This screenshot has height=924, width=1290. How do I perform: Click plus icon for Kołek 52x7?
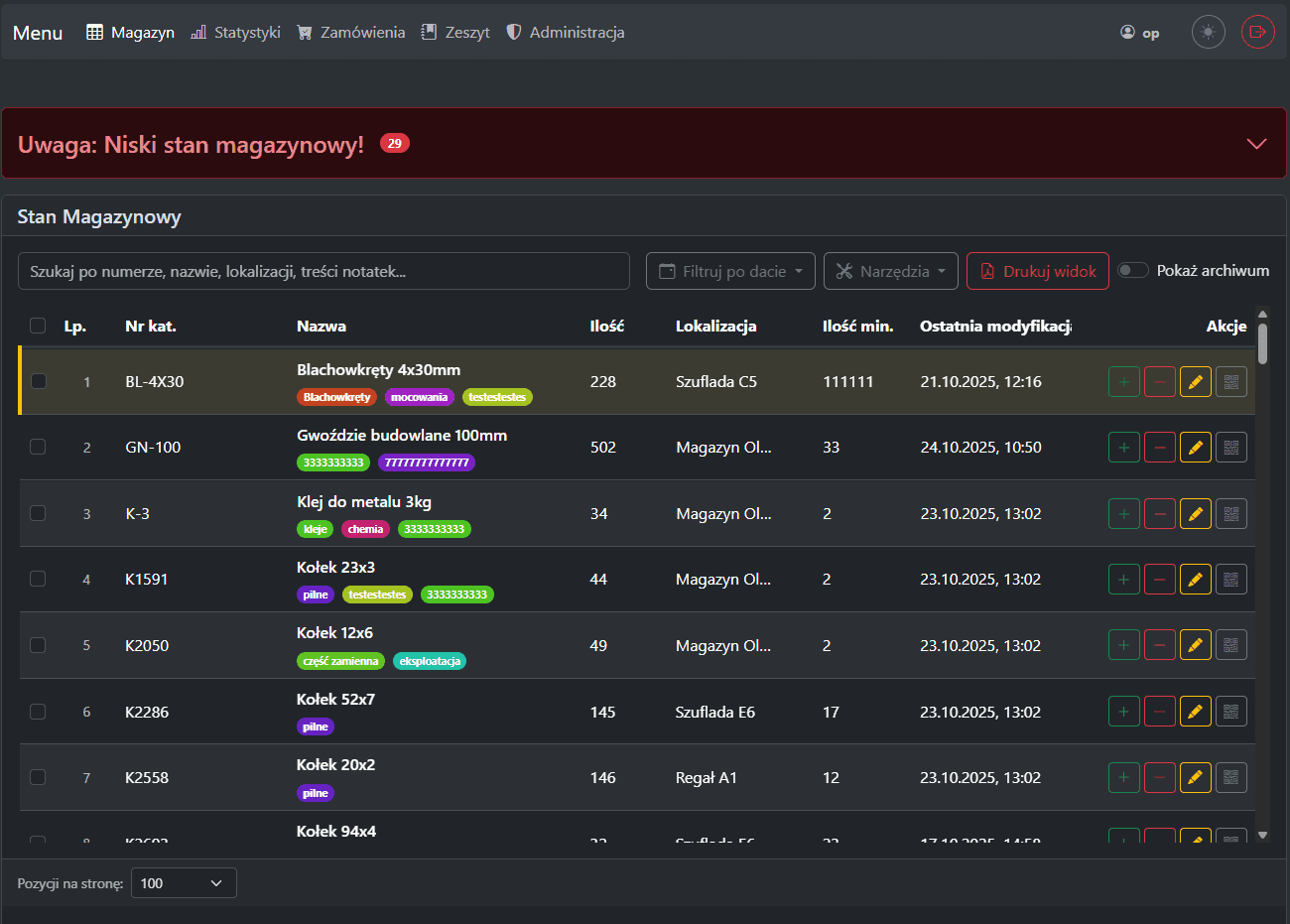click(1123, 712)
